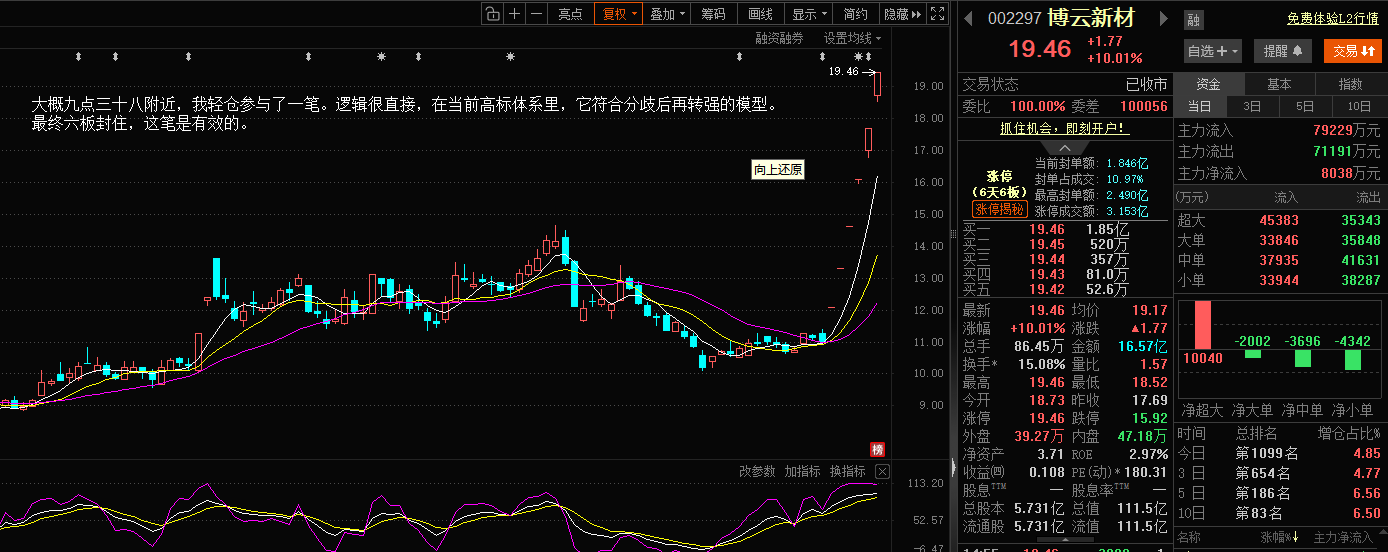Select the 10日 period tab
This screenshot has height=552, width=1388.
[1358, 106]
